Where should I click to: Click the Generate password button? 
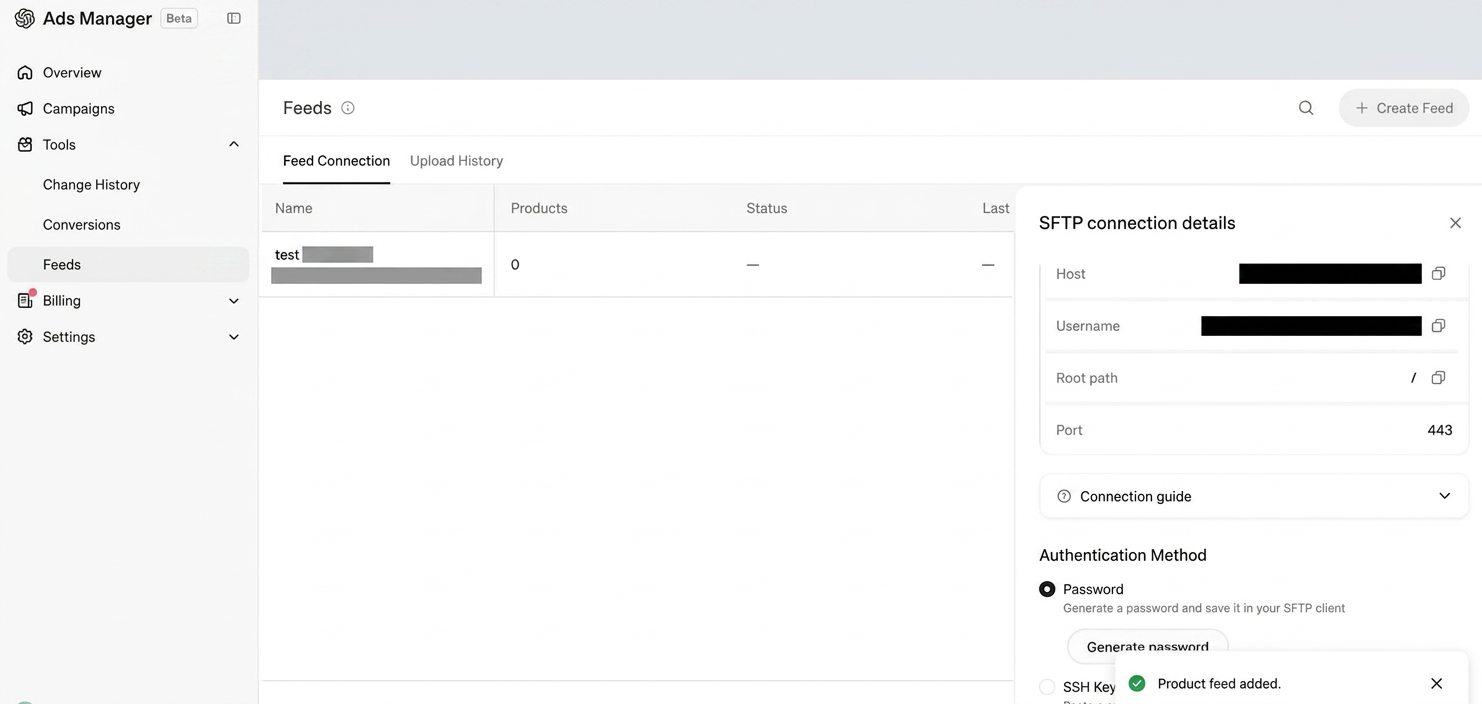[x=1148, y=646]
